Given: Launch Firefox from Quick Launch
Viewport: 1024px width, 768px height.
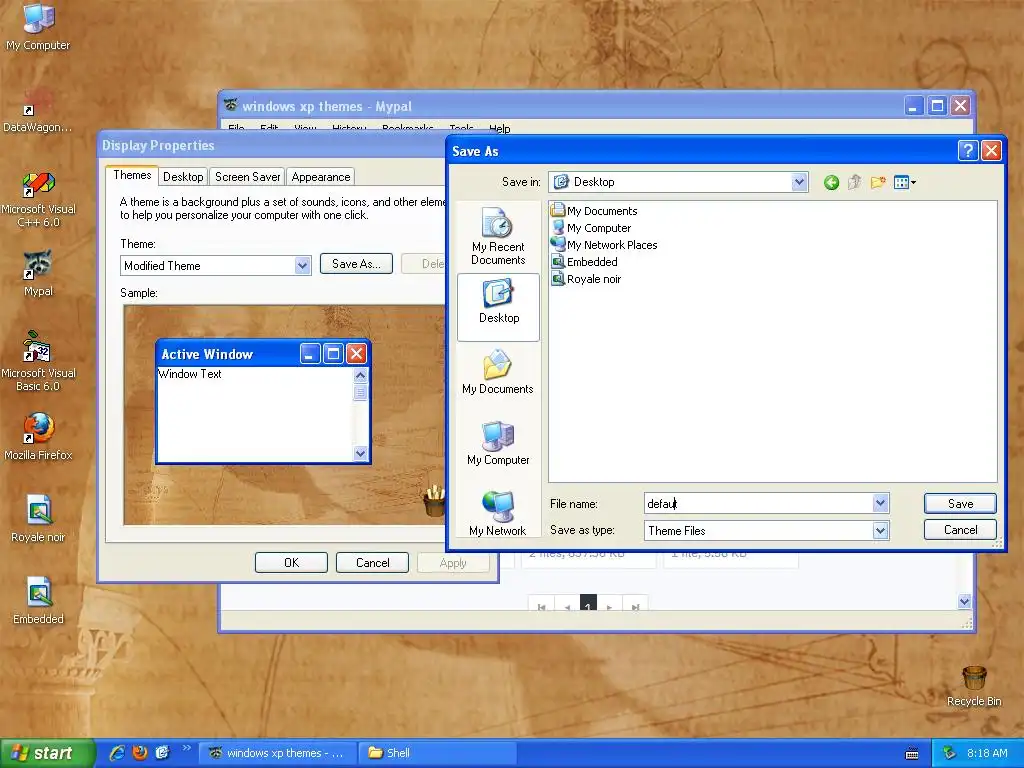Looking at the screenshot, I should [x=140, y=752].
